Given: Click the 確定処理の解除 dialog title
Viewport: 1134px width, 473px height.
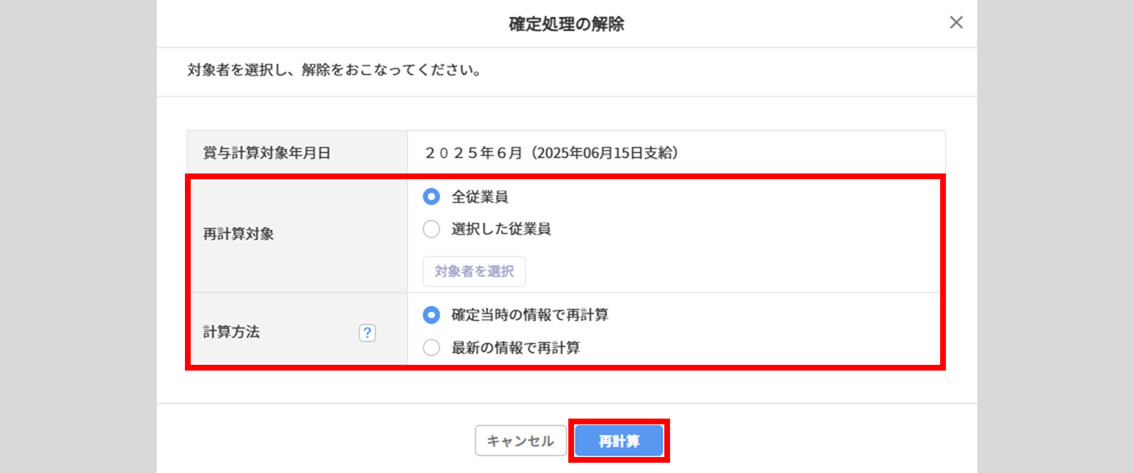Looking at the screenshot, I should click(566, 24).
